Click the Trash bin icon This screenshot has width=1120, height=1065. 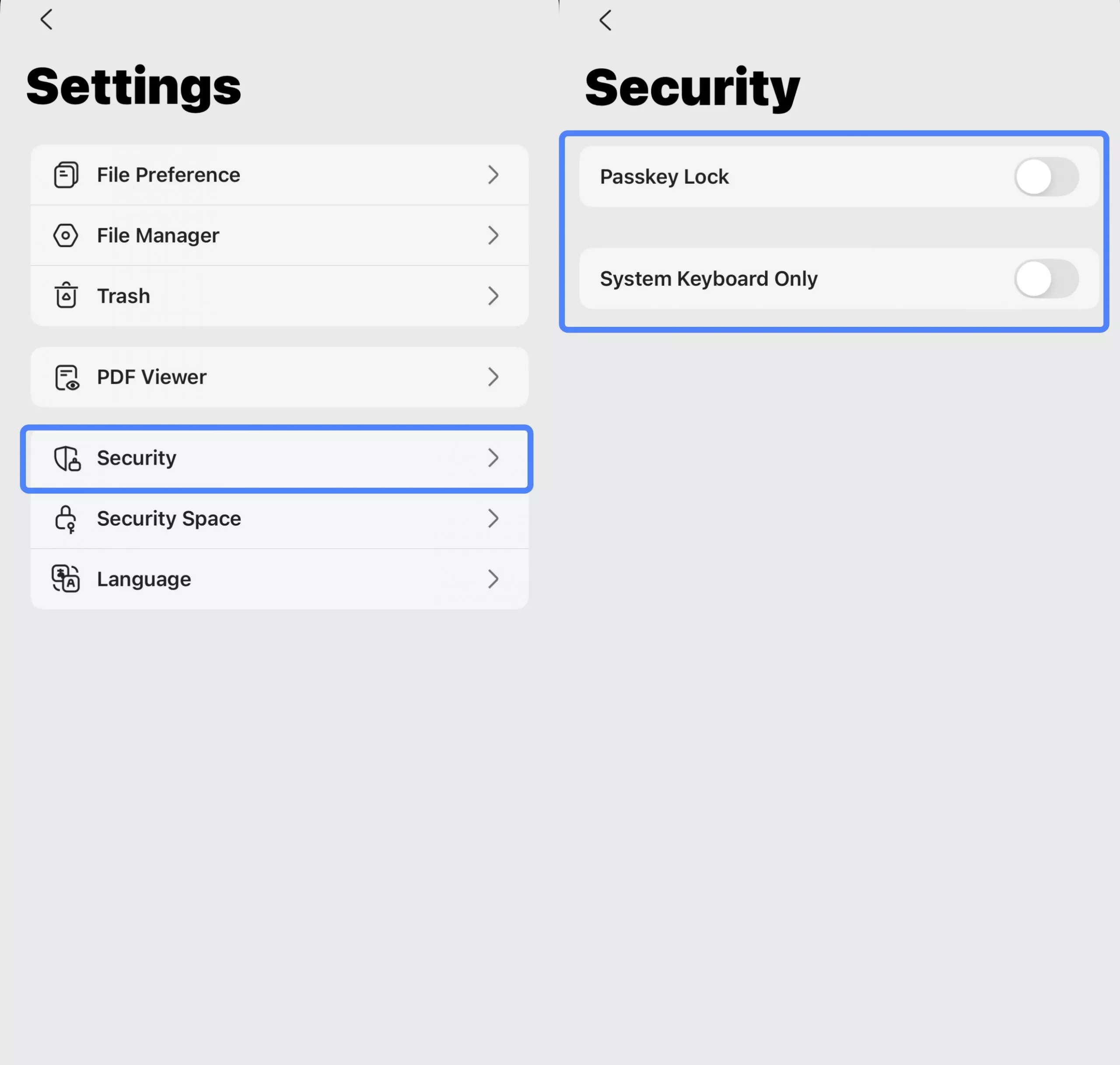(66, 295)
